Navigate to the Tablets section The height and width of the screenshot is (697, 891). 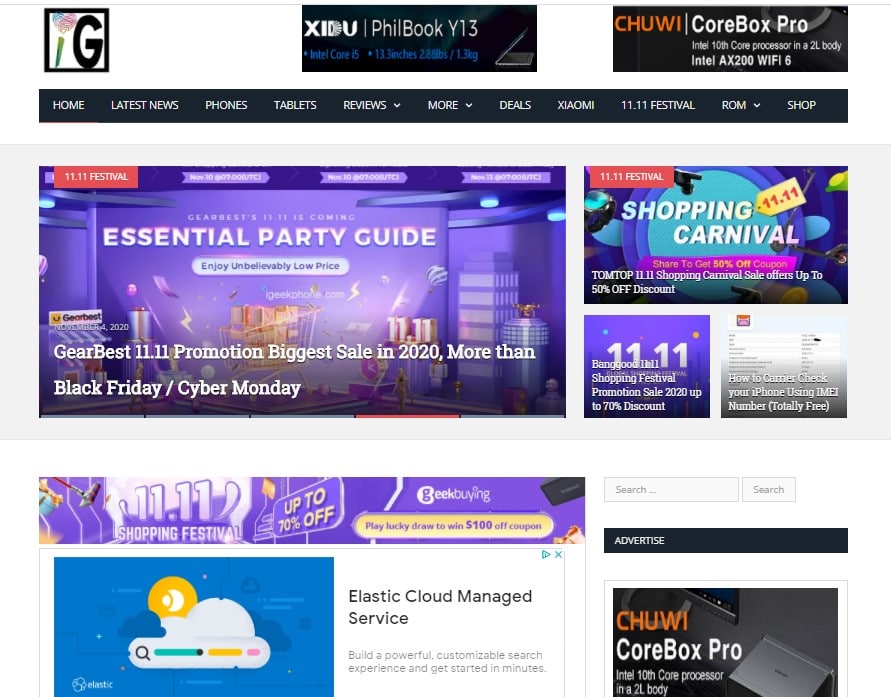pos(295,105)
